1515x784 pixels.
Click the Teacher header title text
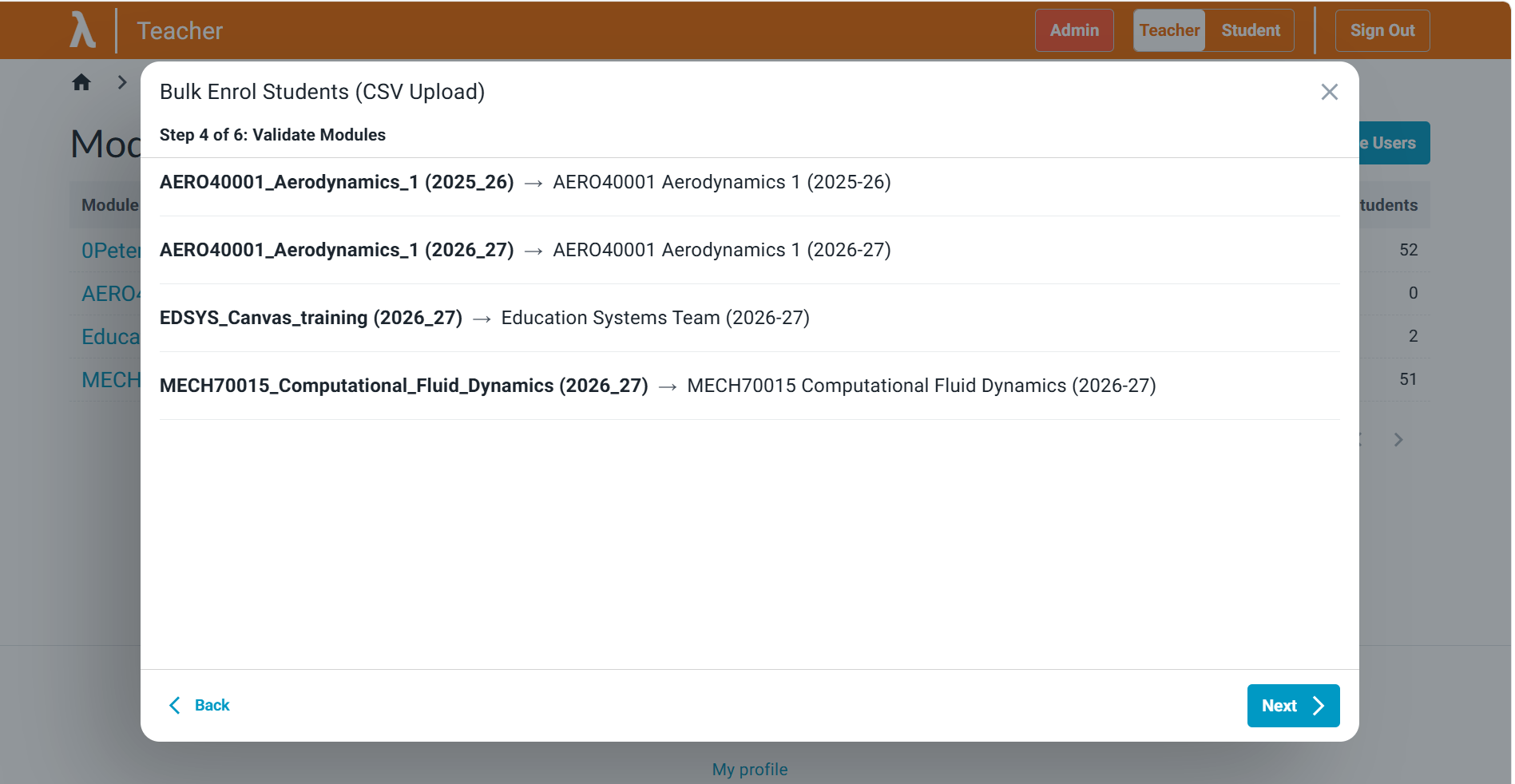[x=180, y=30]
